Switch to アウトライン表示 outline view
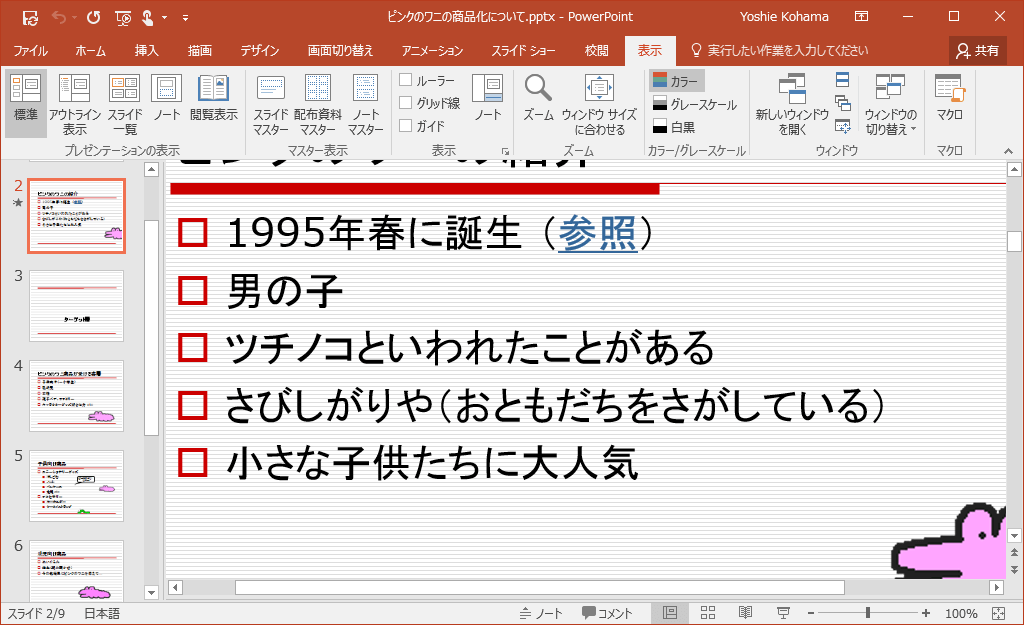The width and height of the screenshot is (1024, 625). tap(74, 104)
